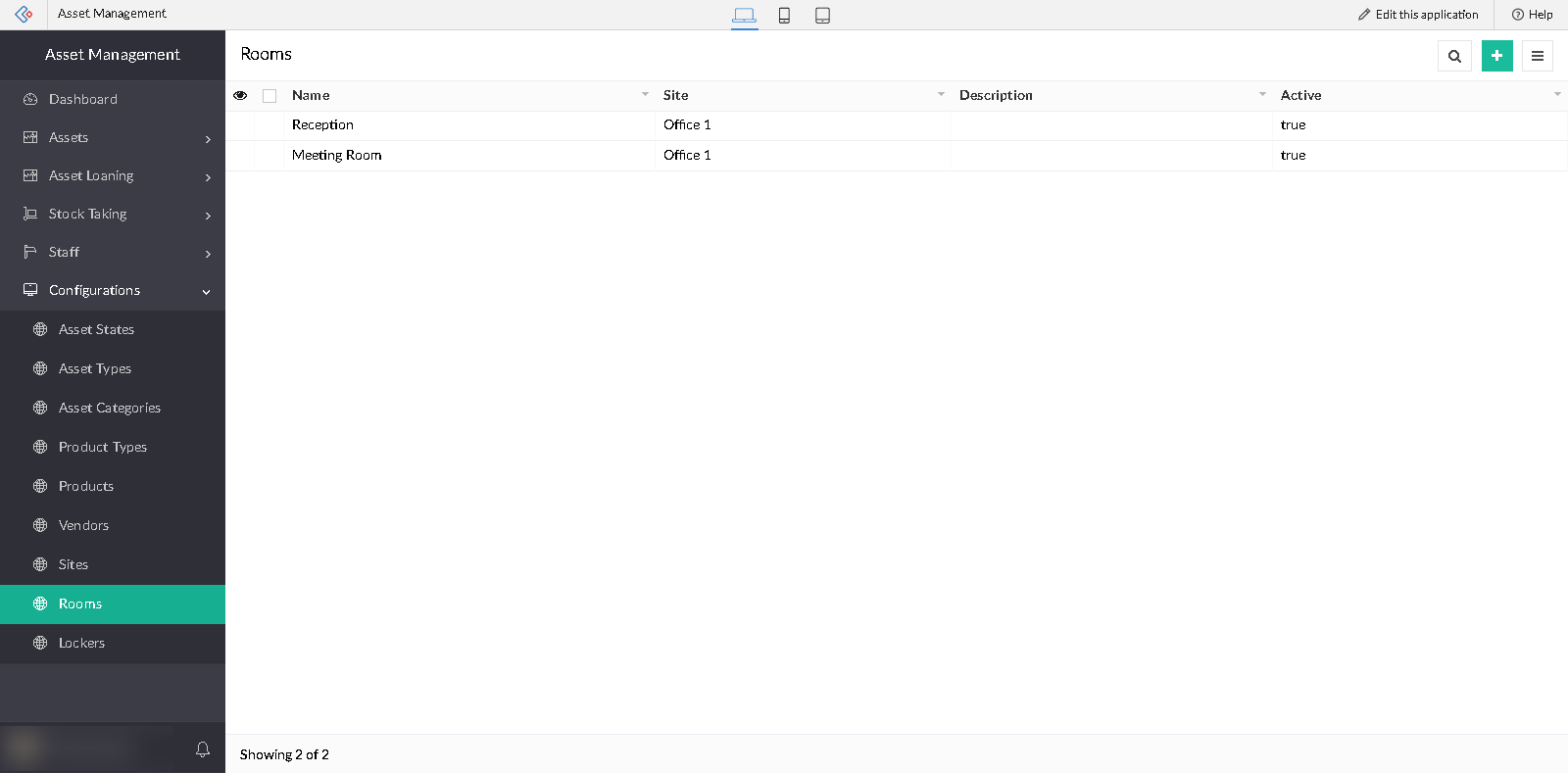The height and width of the screenshot is (773, 1568).
Task: Click the Staff flag icon
Action: (x=30, y=252)
